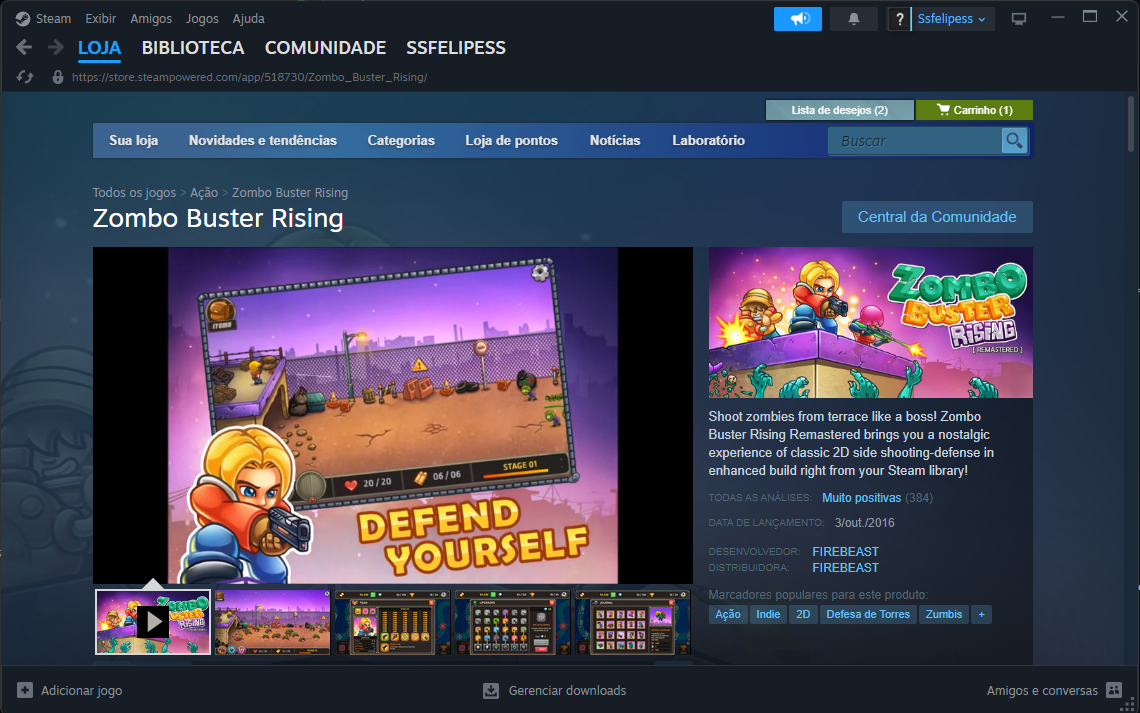Screen dimensions: 1140x713
Task: Switch to the COMUNIDADE tab
Action: coord(325,48)
